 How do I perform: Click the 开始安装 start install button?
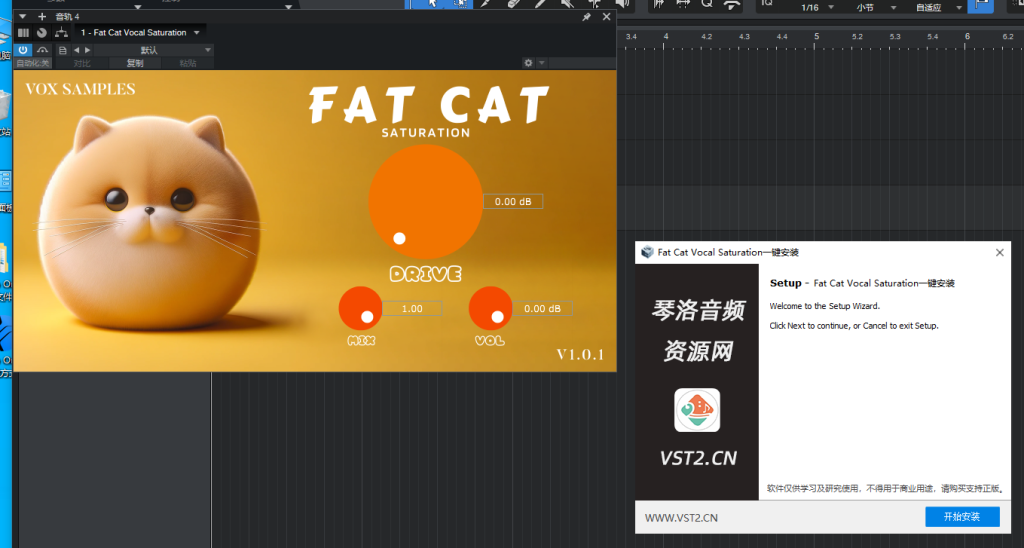(x=962, y=517)
